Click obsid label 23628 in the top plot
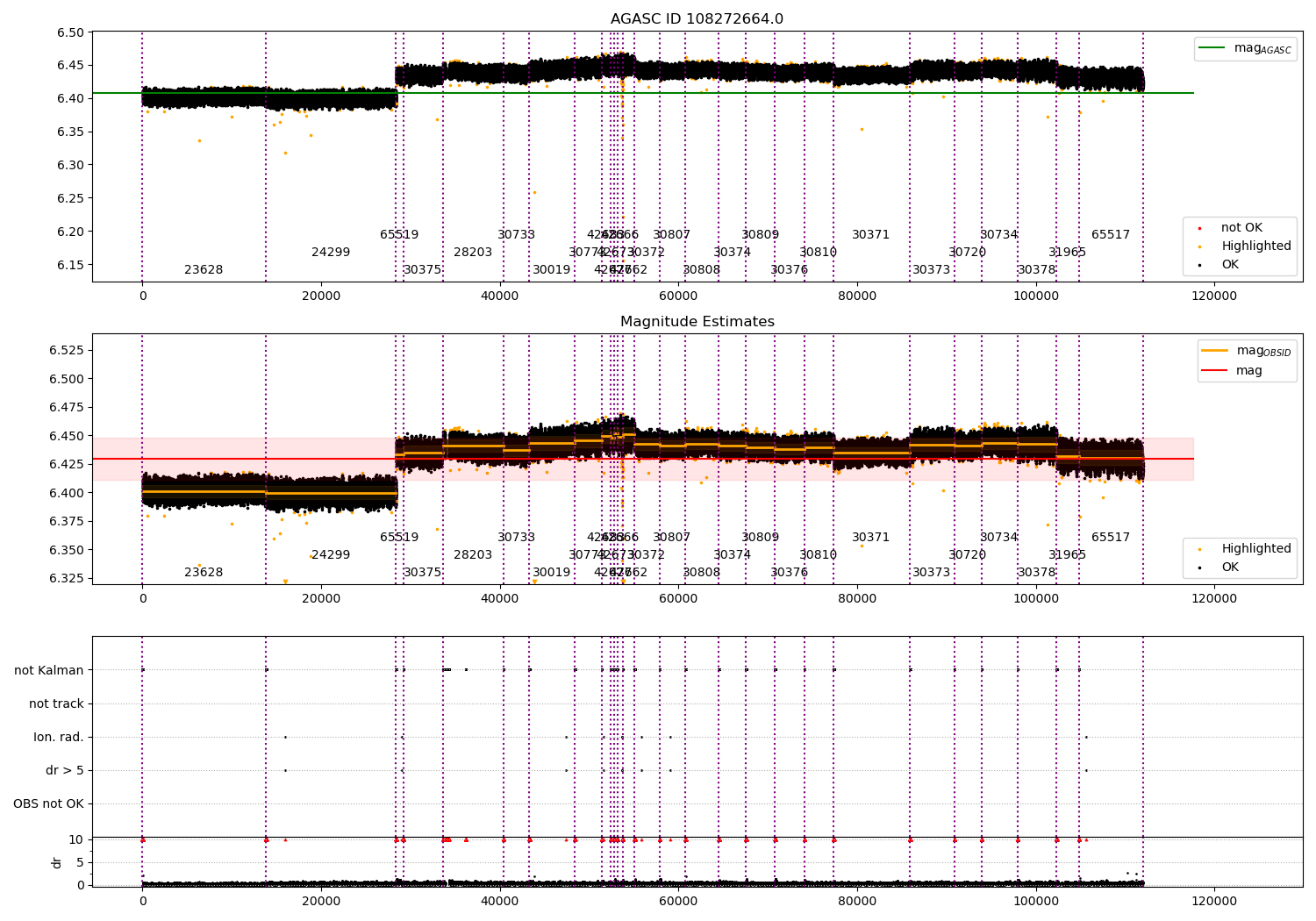 204,270
